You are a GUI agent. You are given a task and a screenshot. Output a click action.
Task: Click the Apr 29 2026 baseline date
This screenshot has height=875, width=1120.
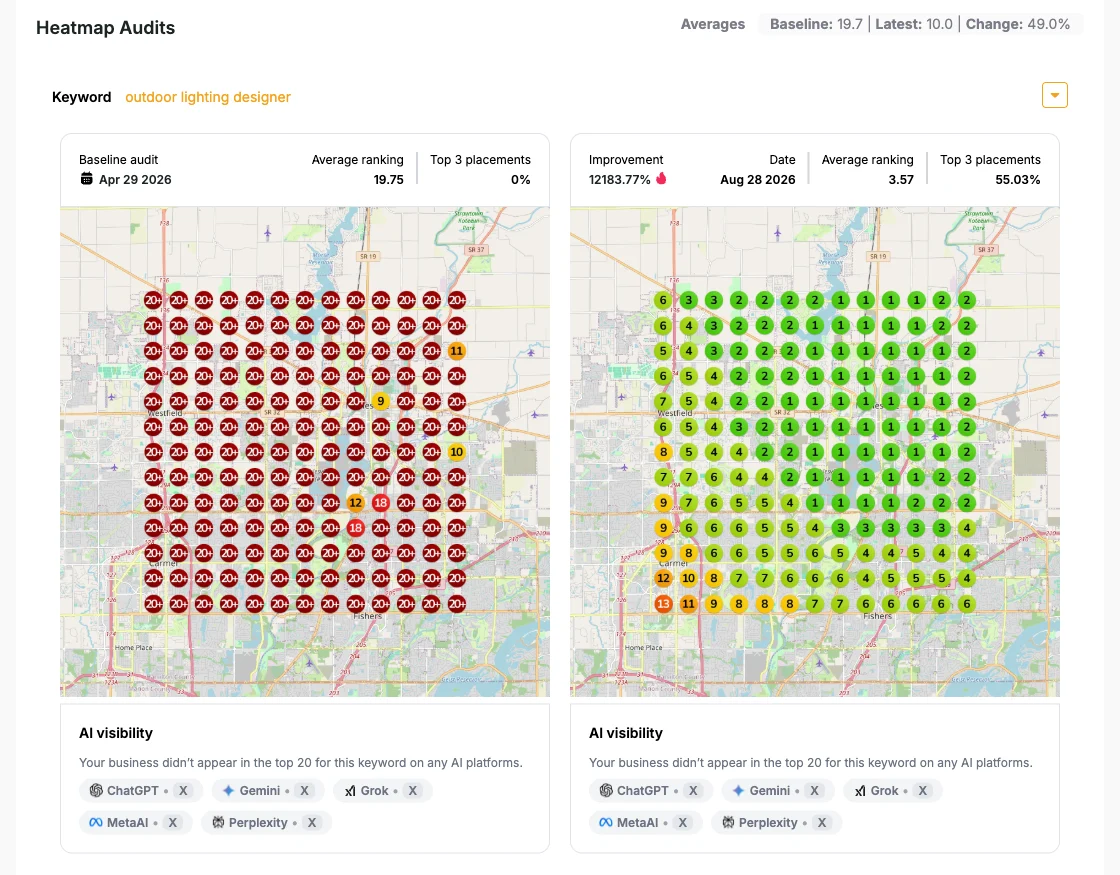[135, 179]
